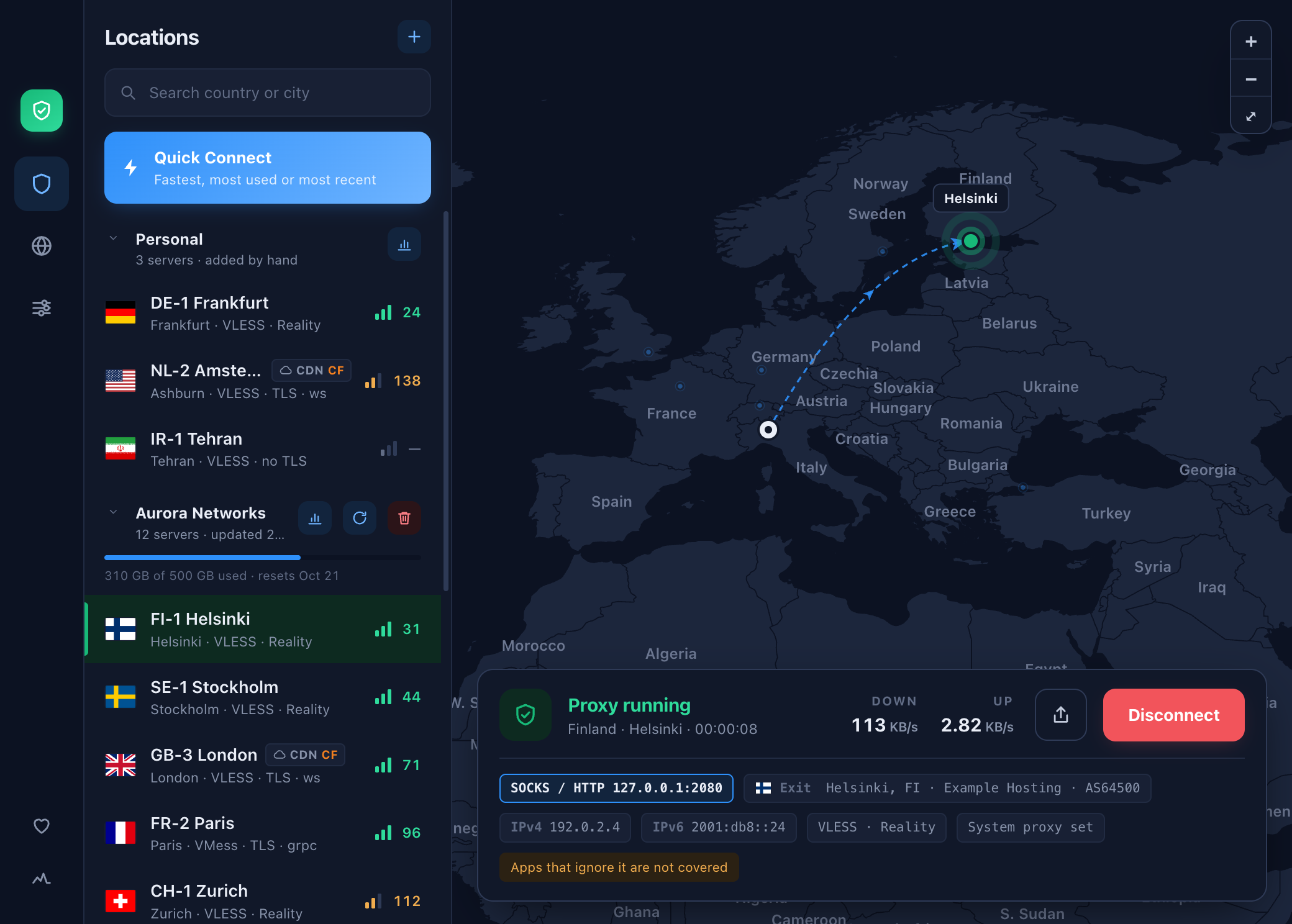
Task: Expand the map to fullscreen
Action: point(1251,116)
